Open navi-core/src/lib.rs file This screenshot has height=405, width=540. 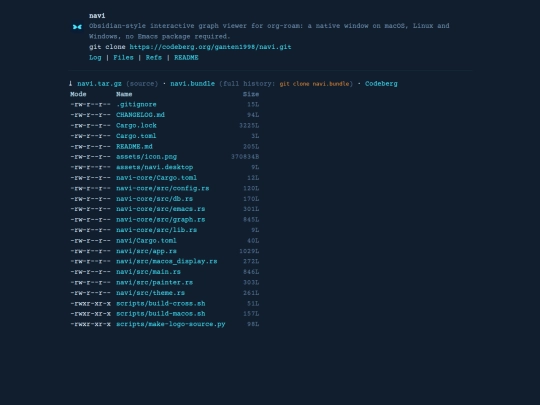pyautogui.click(x=156, y=230)
